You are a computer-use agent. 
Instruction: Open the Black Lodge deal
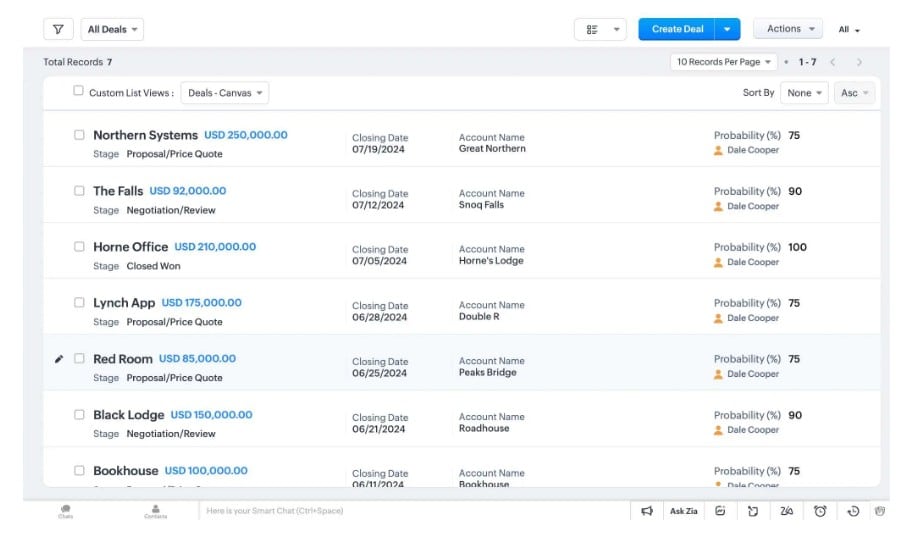click(x=128, y=415)
